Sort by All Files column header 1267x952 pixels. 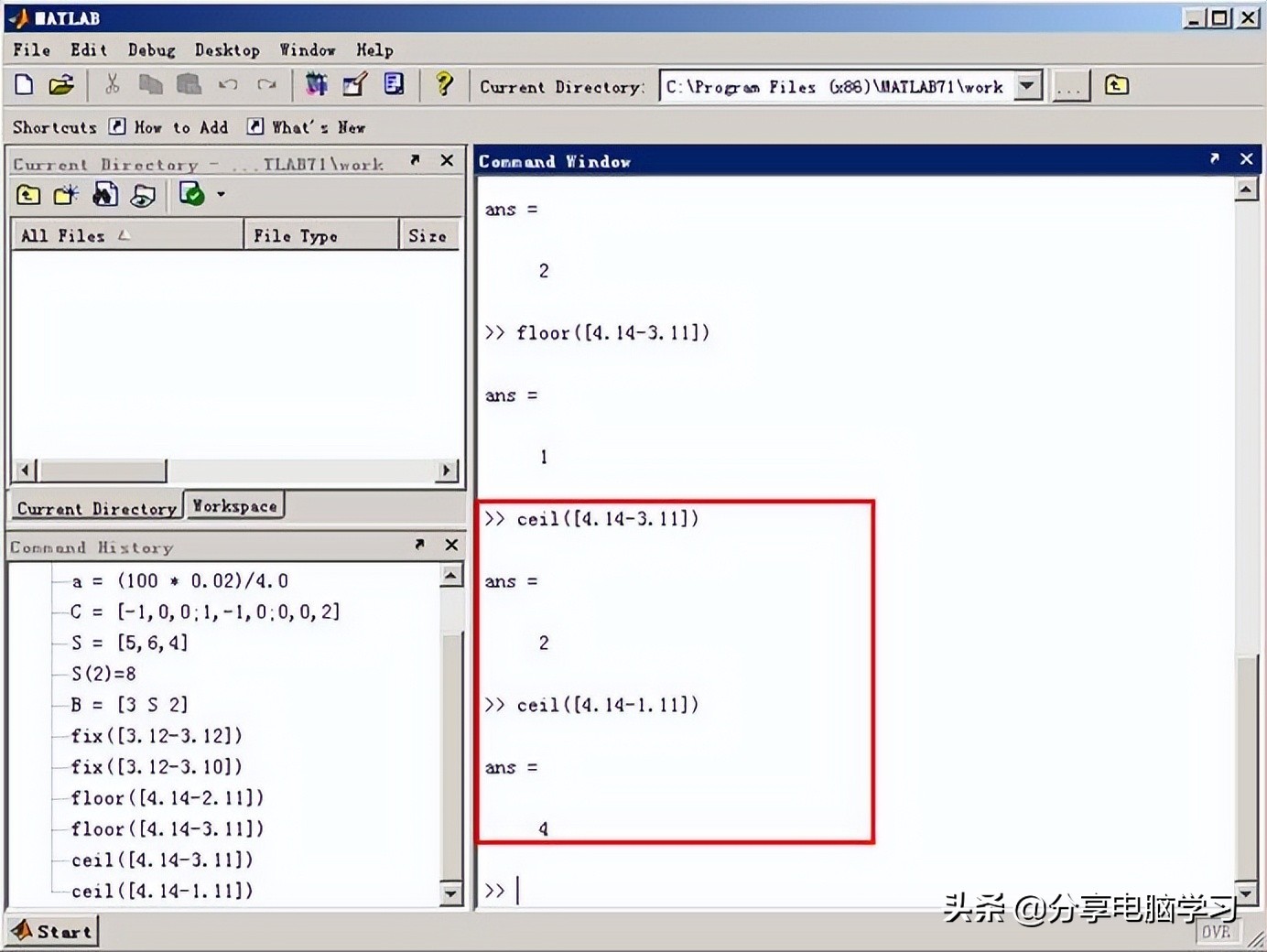coord(126,235)
